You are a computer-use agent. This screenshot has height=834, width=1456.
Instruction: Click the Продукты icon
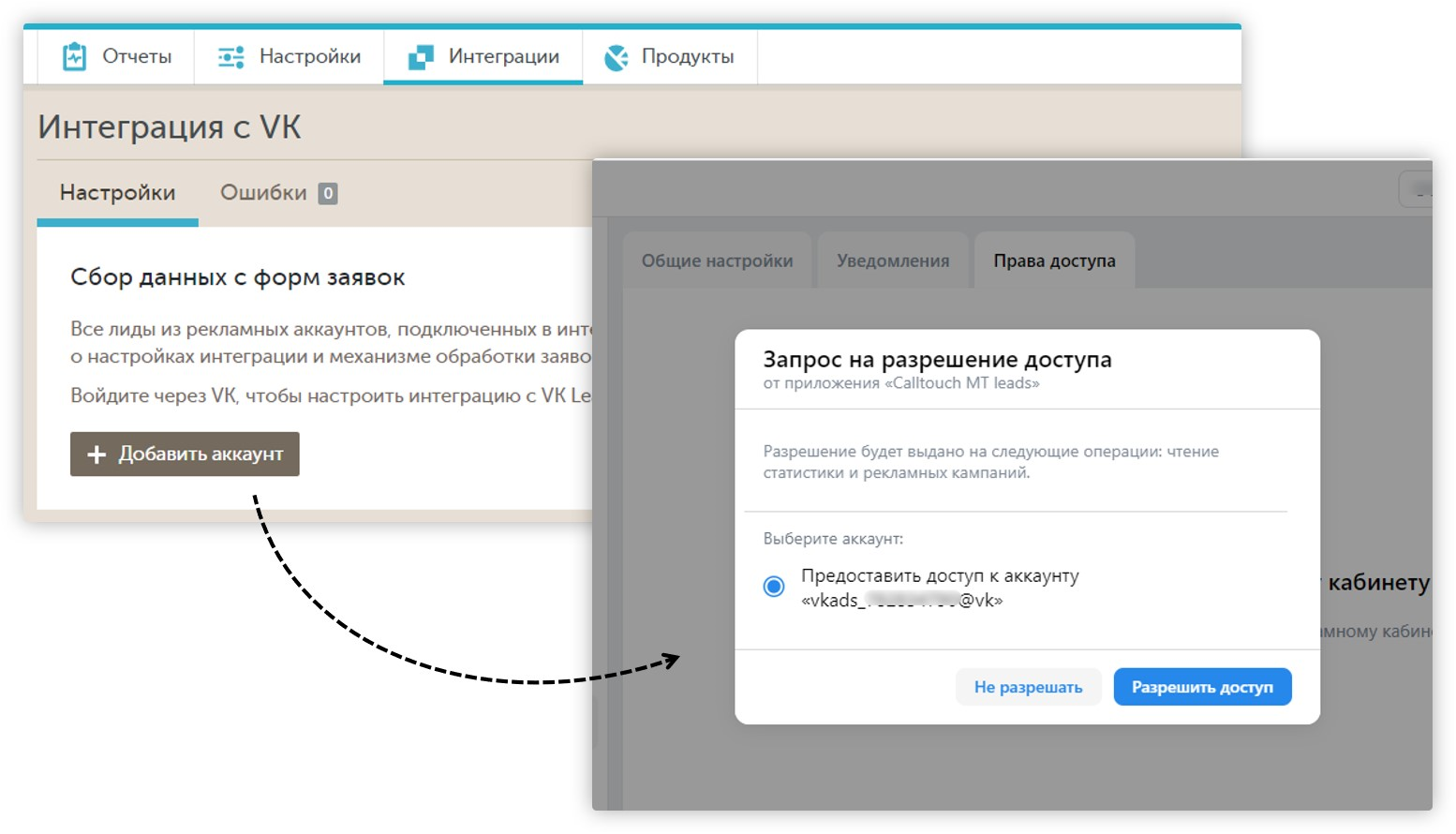(617, 57)
